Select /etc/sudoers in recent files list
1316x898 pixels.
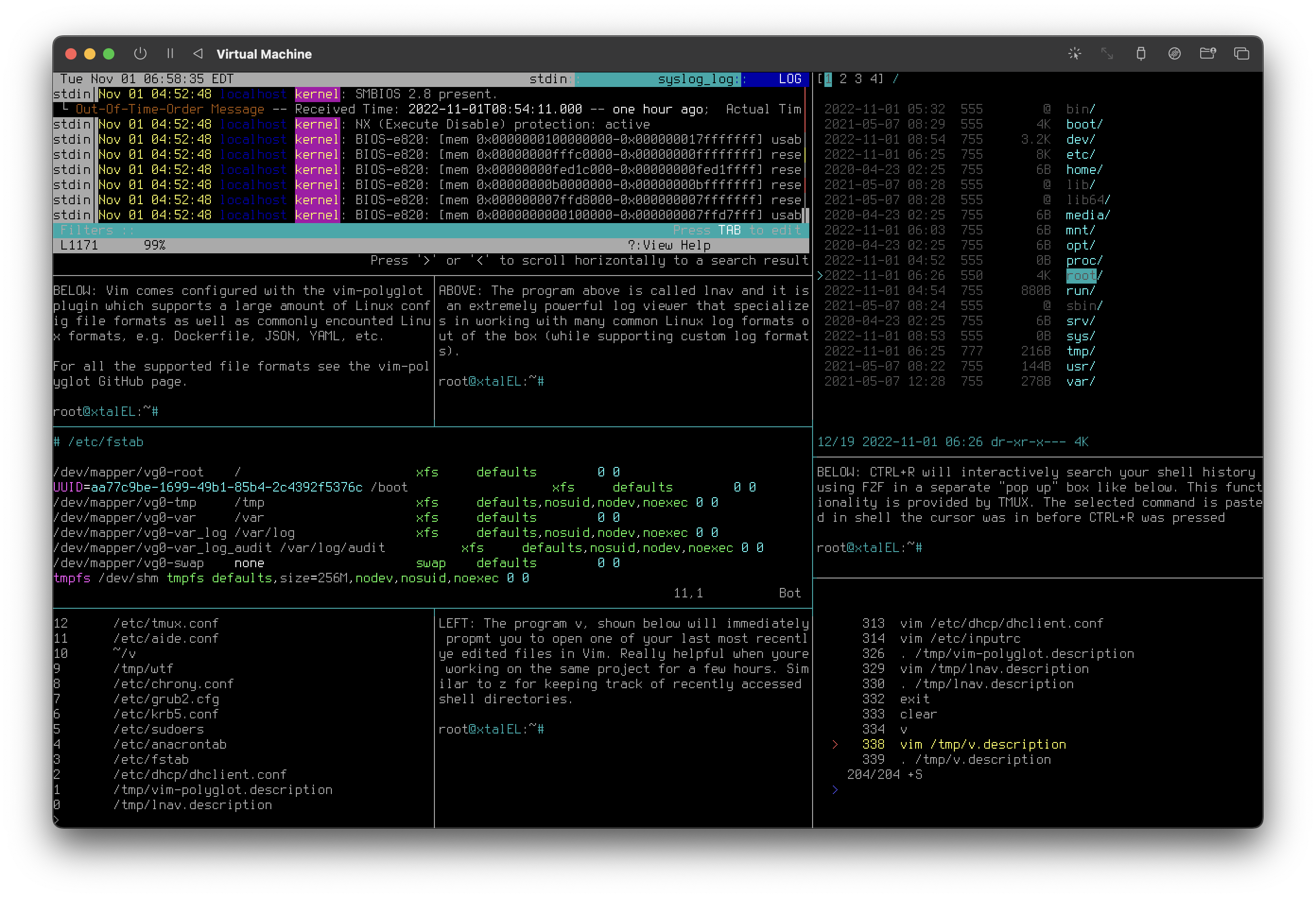[x=158, y=729]
